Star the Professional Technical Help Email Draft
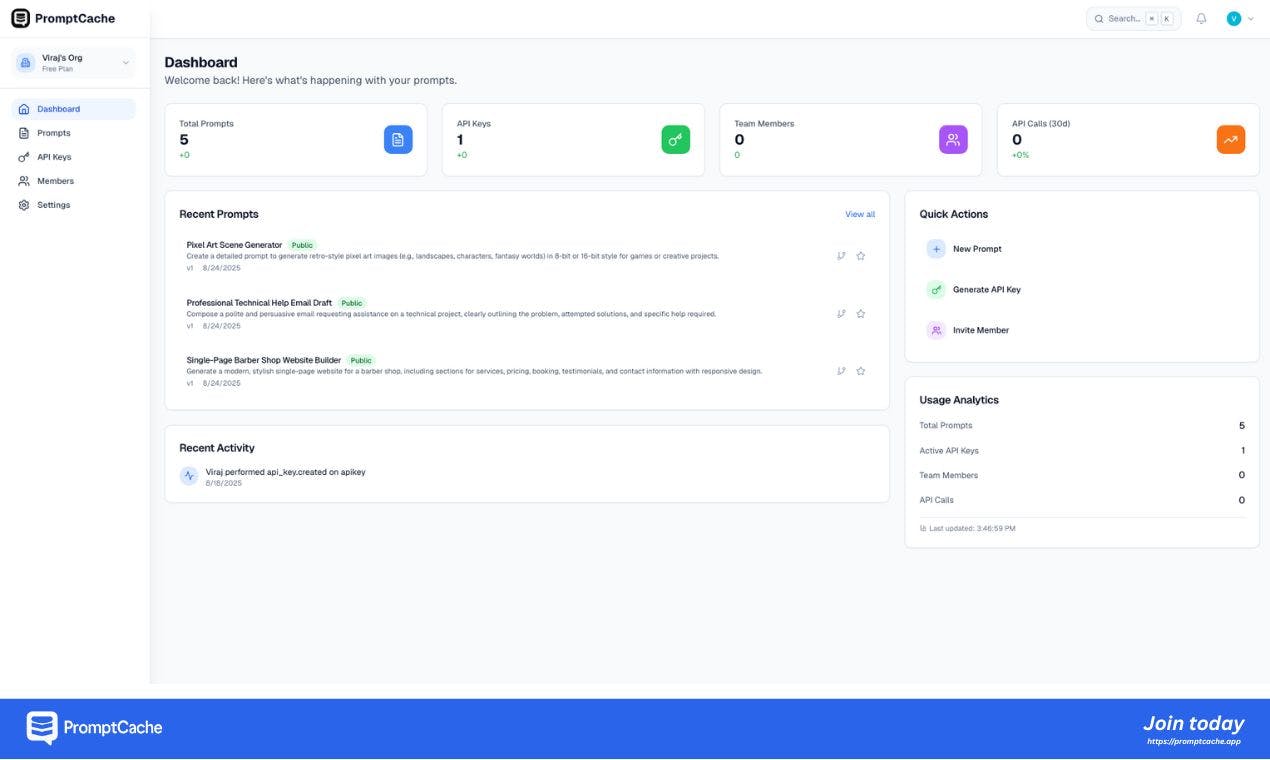The height and width of the screenshot is (760, 1270). click(x=861, y=314)
